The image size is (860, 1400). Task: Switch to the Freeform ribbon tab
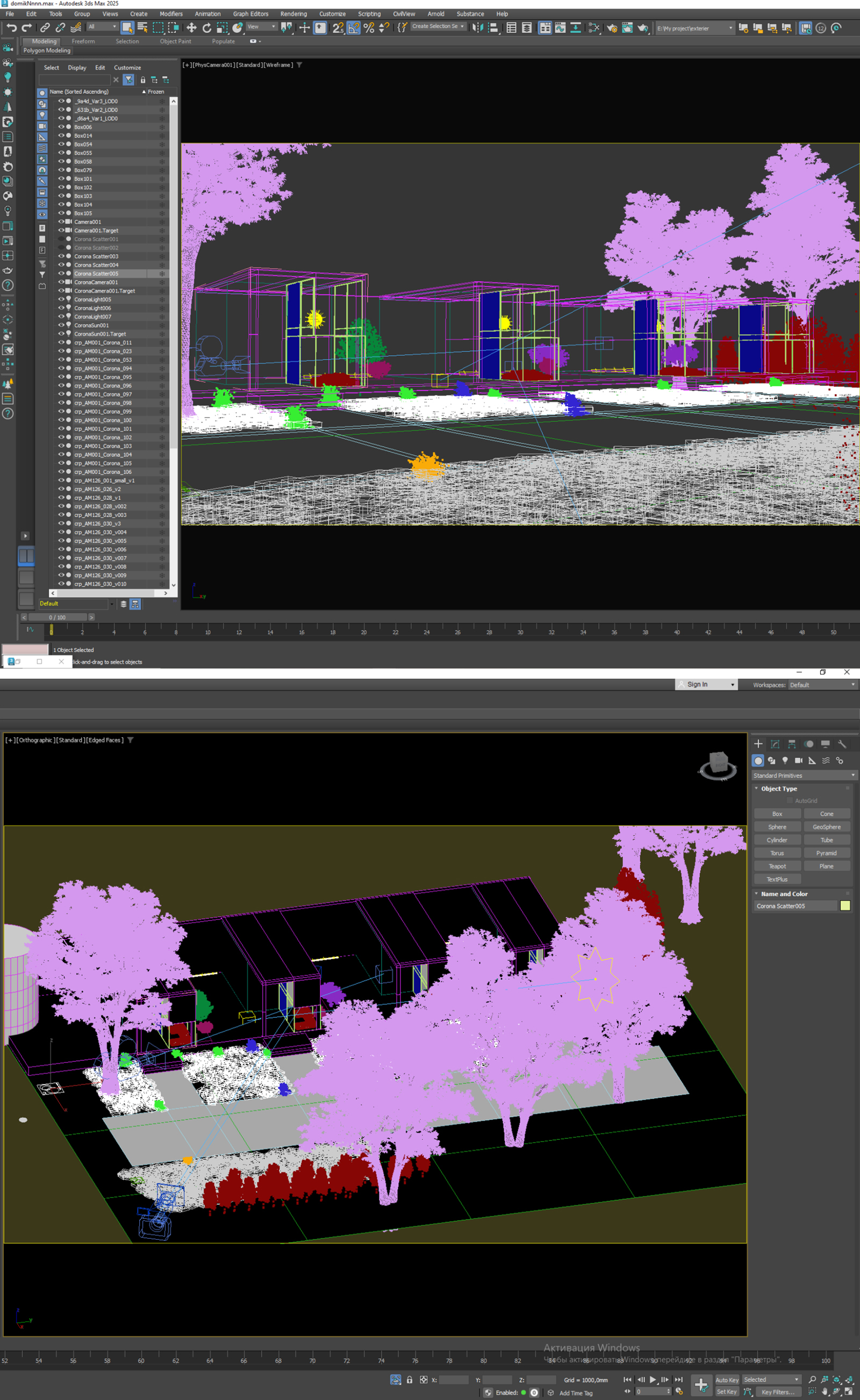(83, 41)
